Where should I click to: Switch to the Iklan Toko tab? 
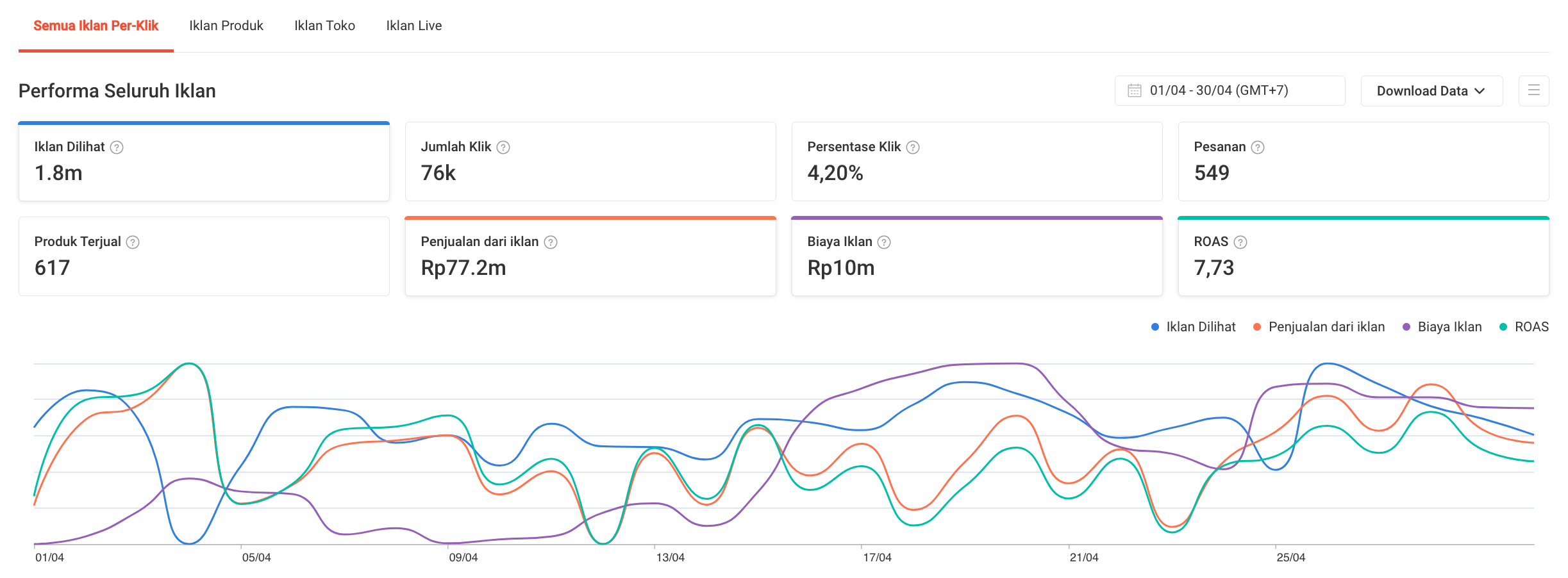click(324, 26)
